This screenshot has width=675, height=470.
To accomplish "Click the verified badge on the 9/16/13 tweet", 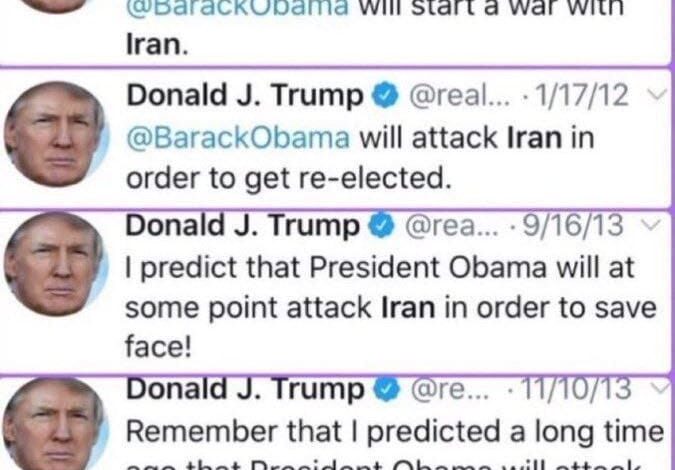I will point(381,226).
